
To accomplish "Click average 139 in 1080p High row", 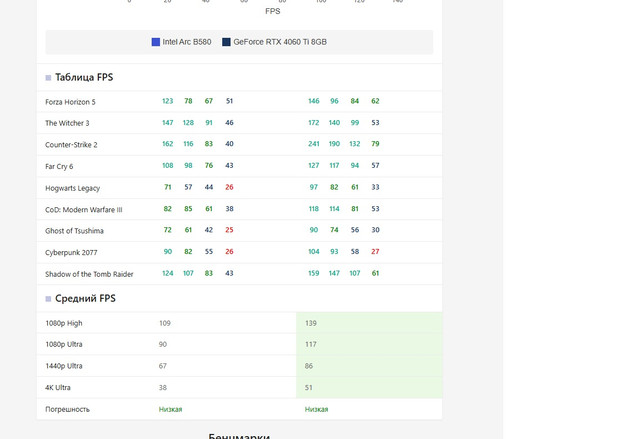I will coord(311,323).
